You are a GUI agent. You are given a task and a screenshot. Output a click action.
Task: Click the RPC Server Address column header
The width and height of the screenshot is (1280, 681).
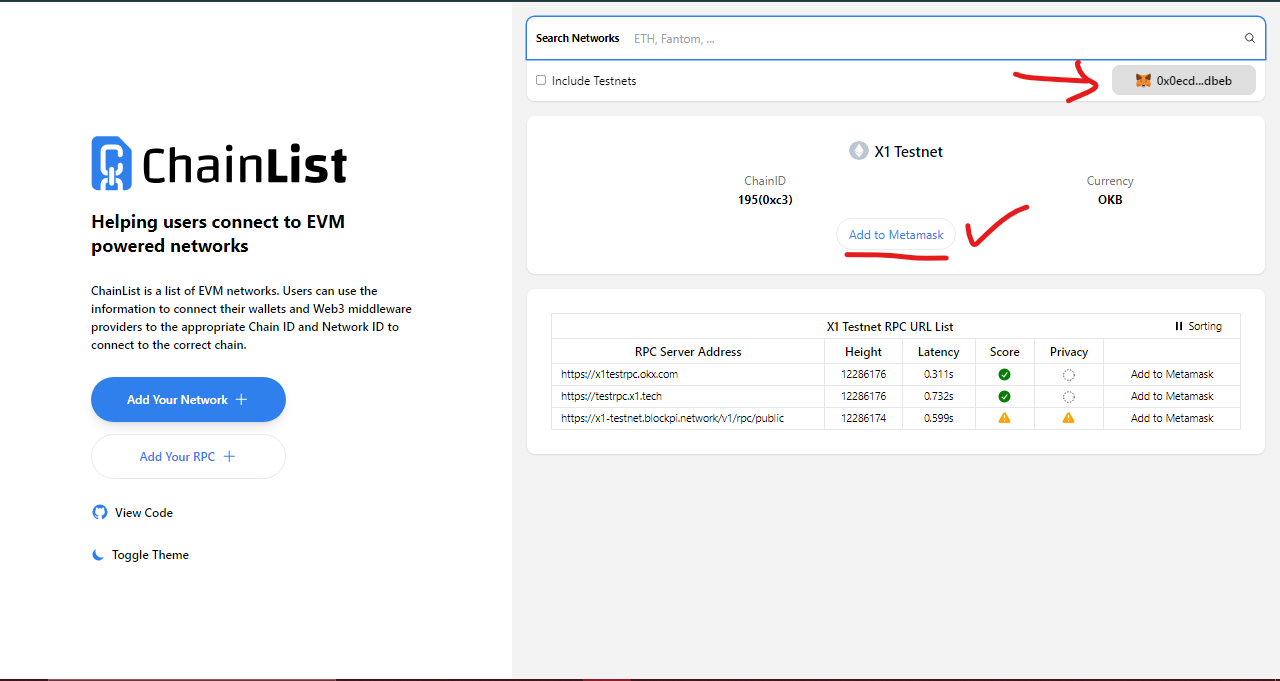(x=688, y=352)
